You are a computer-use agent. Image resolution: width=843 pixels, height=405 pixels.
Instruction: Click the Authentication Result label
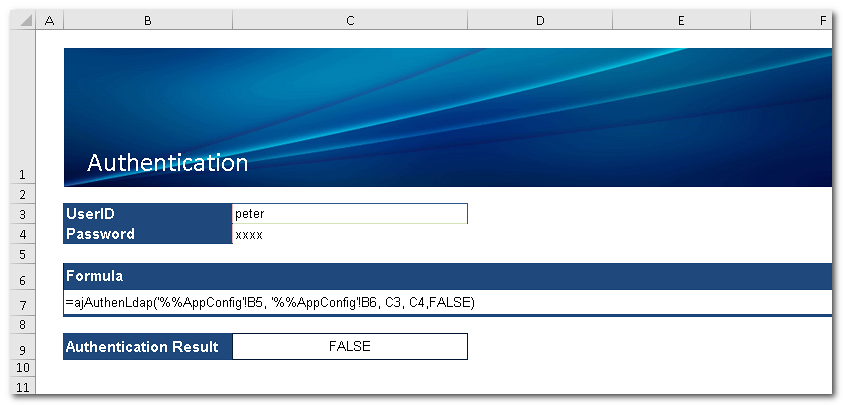pos(148,346)
